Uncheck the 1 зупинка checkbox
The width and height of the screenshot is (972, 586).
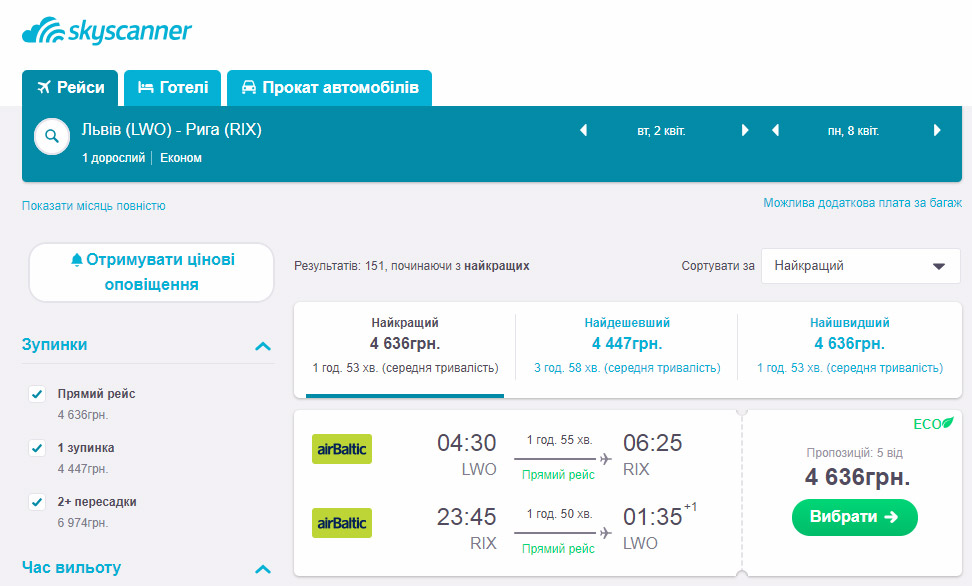tap(37, 448)
